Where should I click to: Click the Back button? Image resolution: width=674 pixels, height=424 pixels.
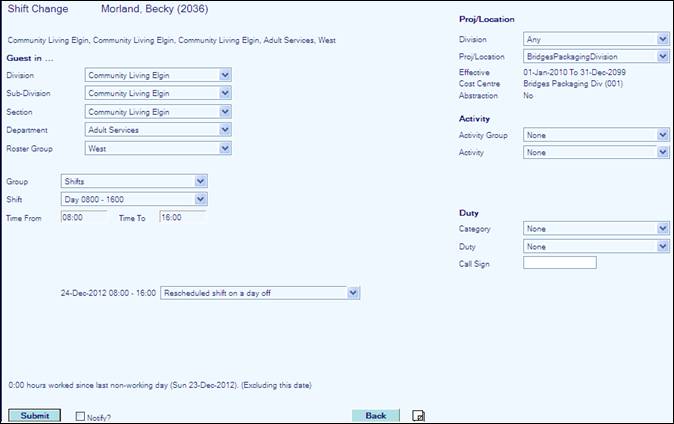(375, 415)
